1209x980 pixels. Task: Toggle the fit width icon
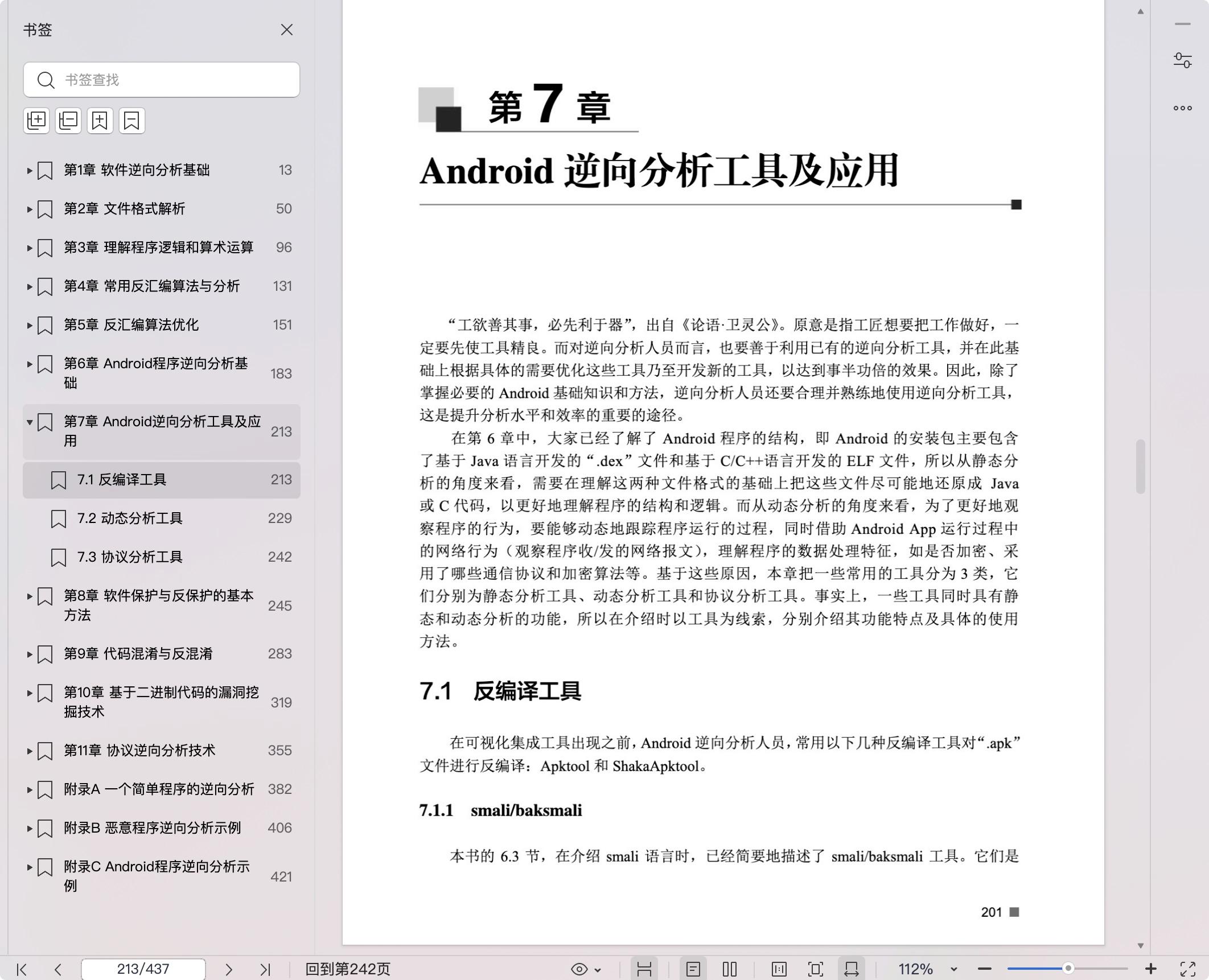(x=852, y=969)
